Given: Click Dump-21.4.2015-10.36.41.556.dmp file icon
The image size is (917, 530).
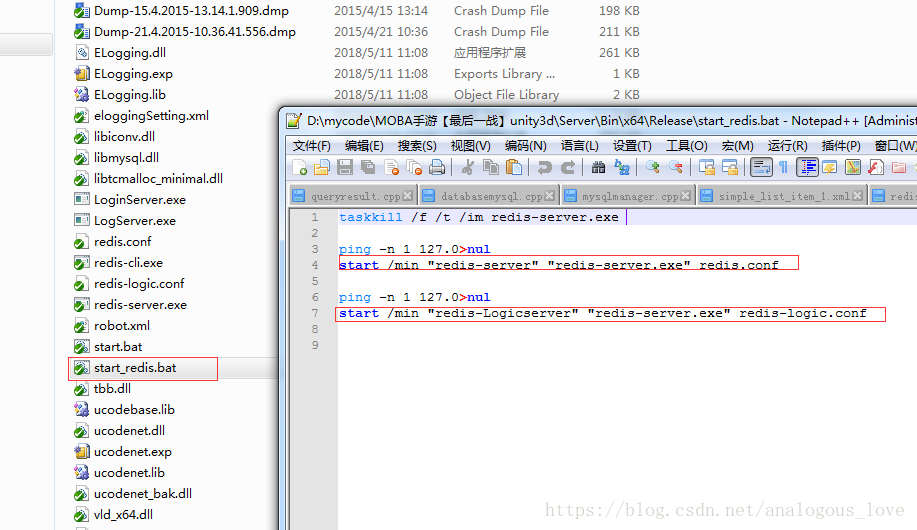Looking at the screenshot, I should pyautogui.click(x=81, y=32).
